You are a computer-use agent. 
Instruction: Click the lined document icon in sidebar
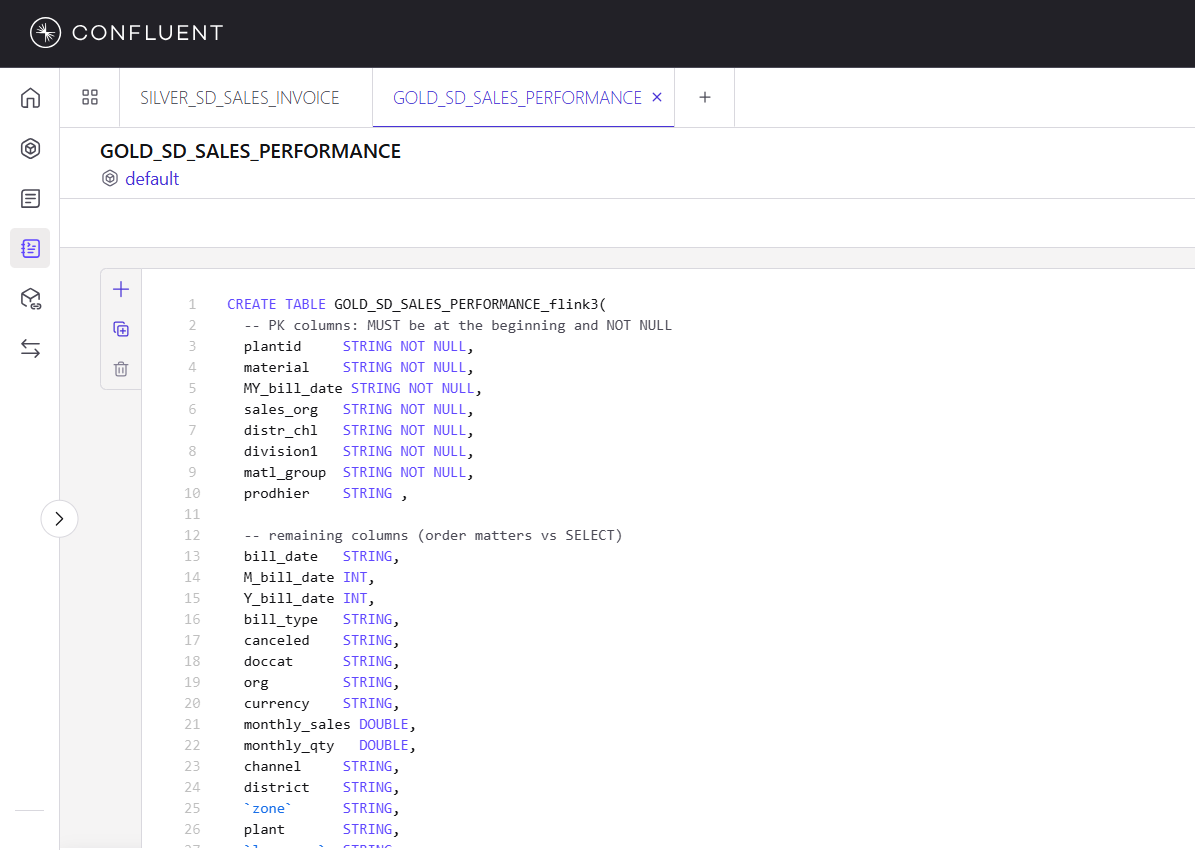tap(30, 198)
